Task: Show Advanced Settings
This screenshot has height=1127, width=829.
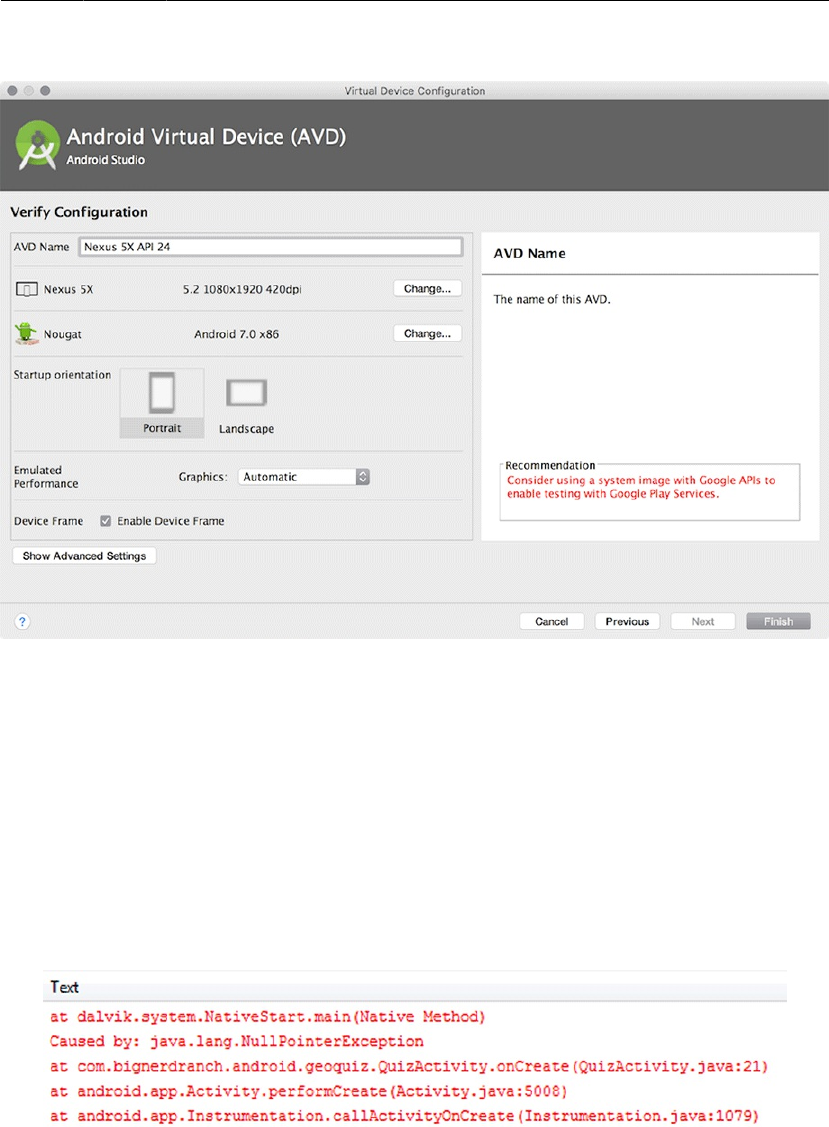Action: click(x=84, y=556)
